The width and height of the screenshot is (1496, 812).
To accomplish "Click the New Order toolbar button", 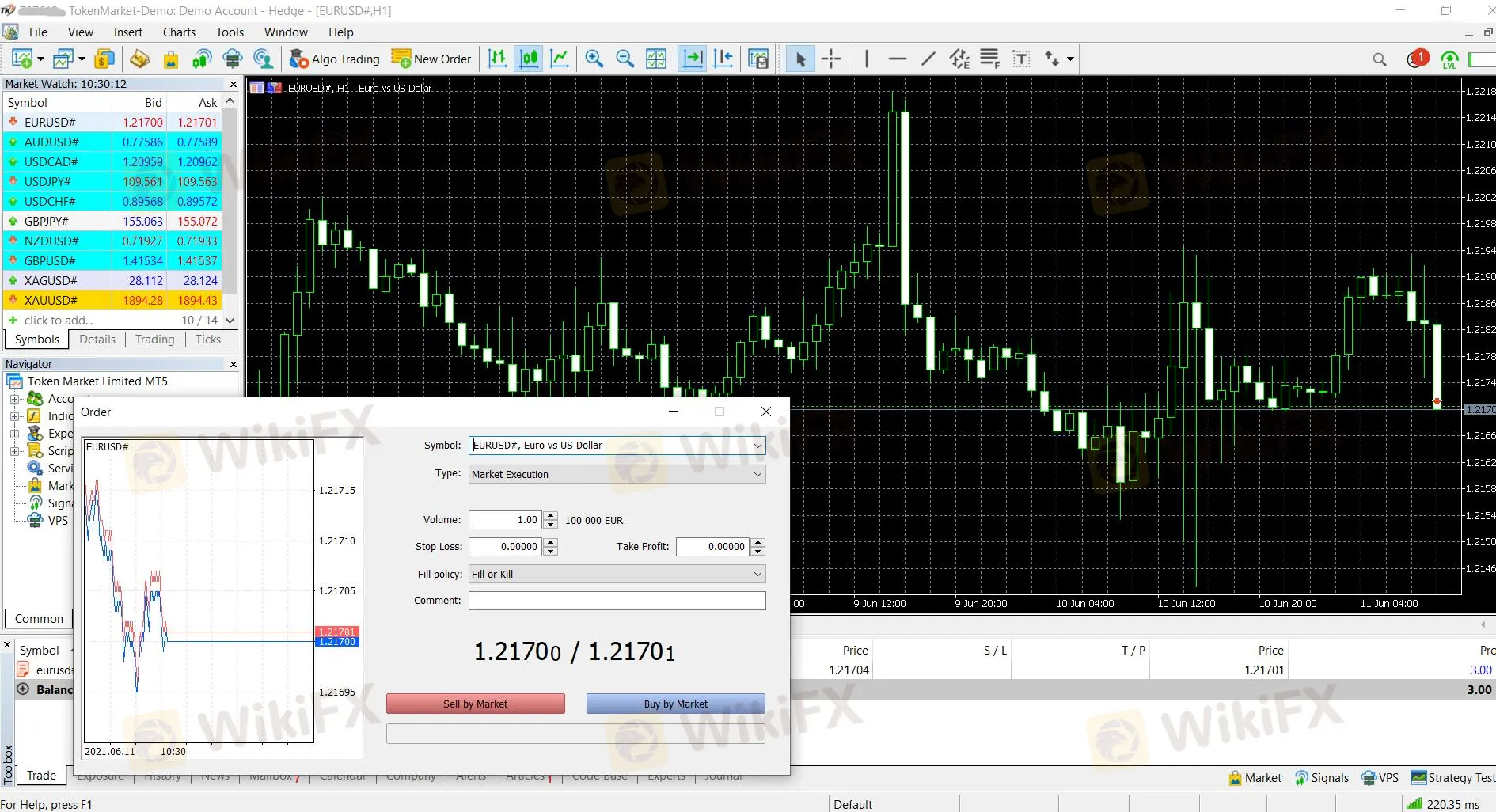I will pos(431,59).
